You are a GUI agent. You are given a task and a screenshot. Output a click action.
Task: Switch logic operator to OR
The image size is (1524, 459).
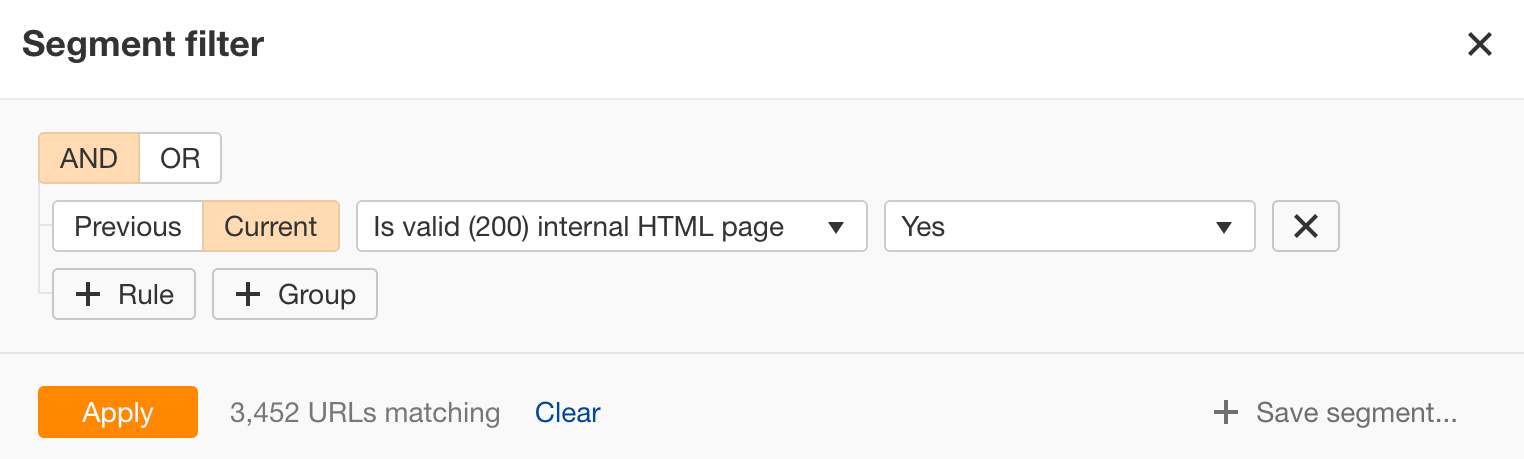point(180,158)
